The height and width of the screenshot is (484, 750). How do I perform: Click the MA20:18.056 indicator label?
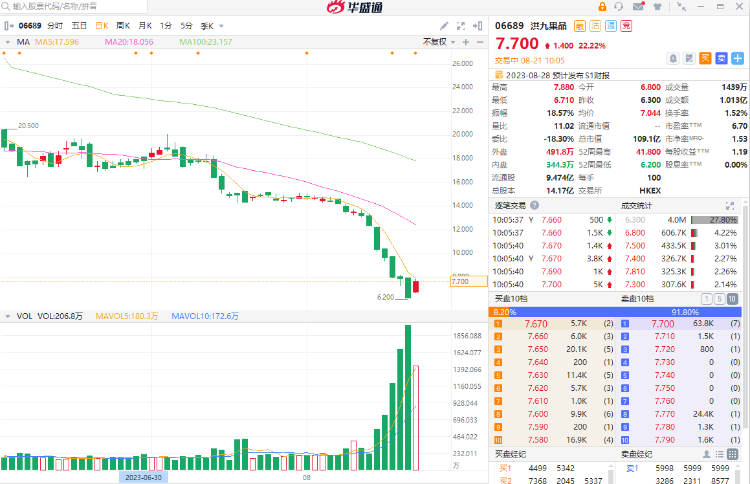[129, 42]
